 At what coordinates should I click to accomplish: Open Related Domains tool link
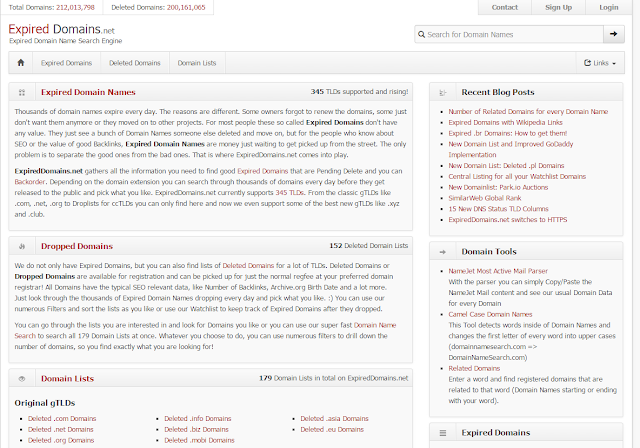click(x=474, y=368)
